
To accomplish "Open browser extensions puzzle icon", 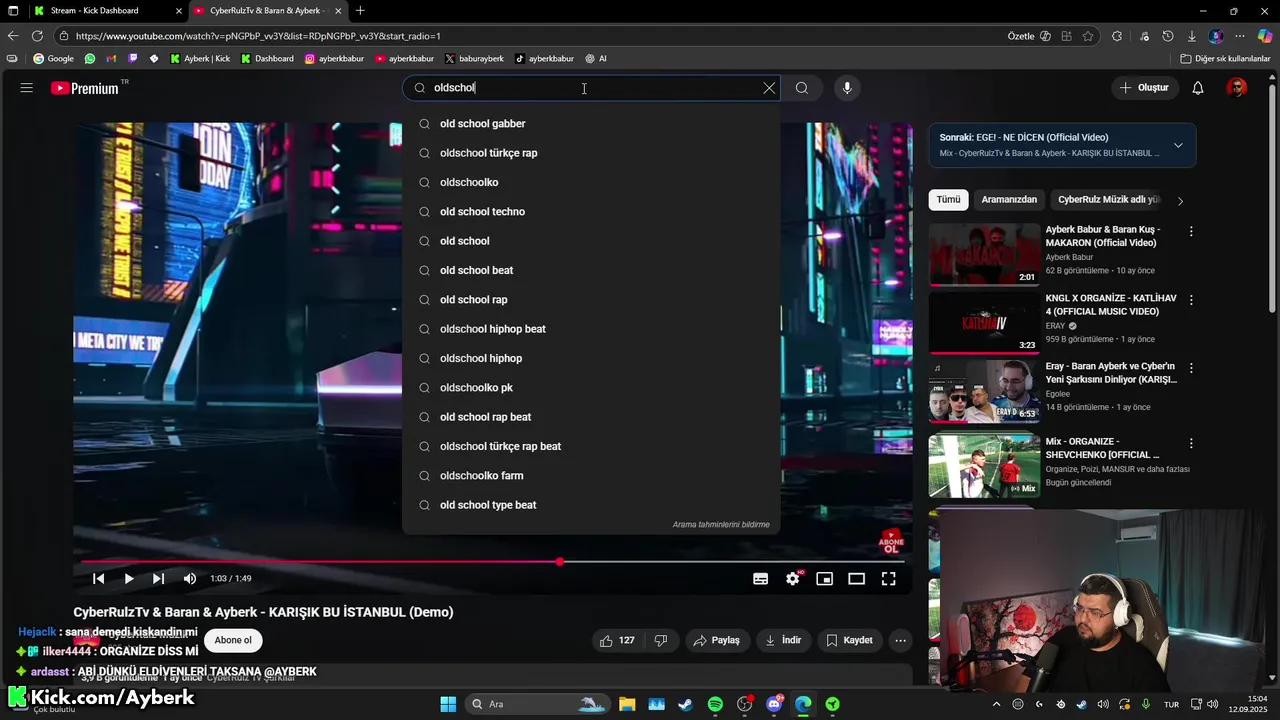I will (1117, 36).
